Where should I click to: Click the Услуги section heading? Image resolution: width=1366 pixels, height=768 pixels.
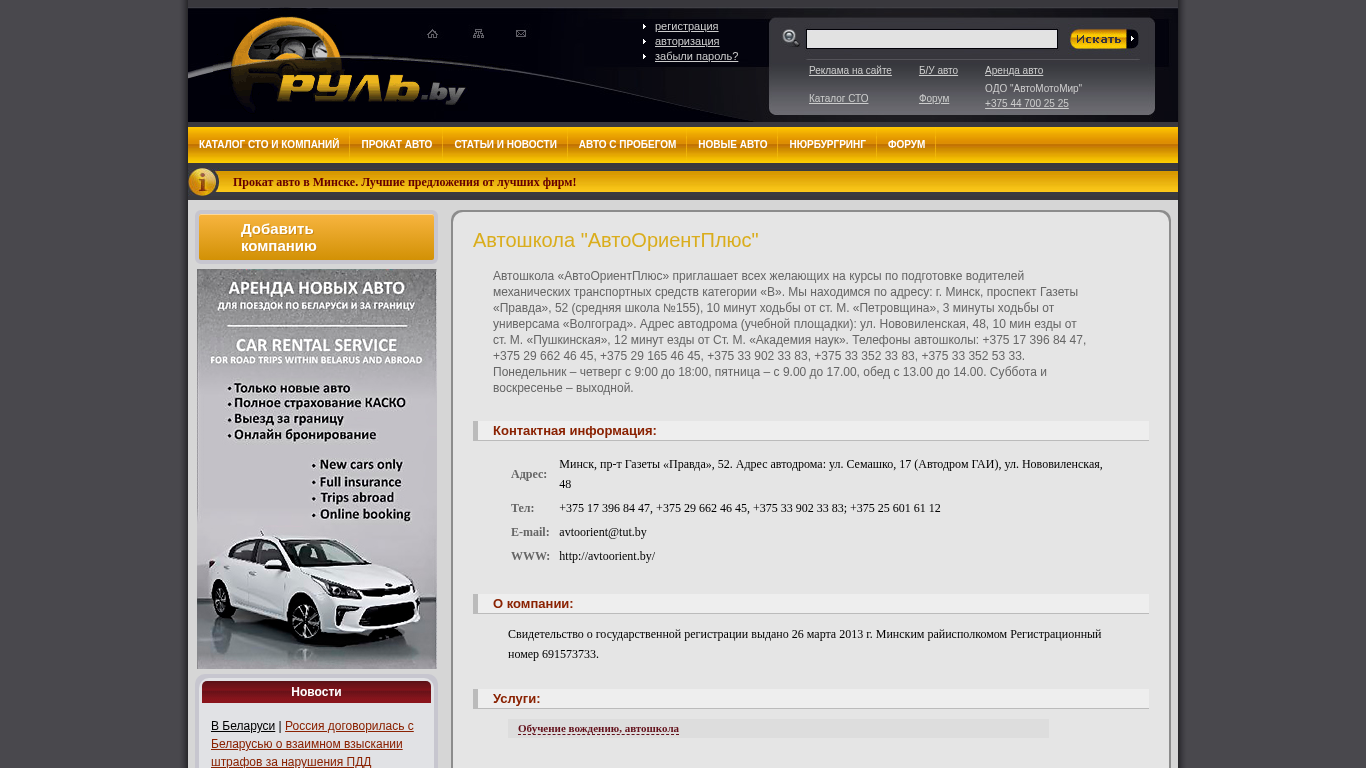point(516,699)
